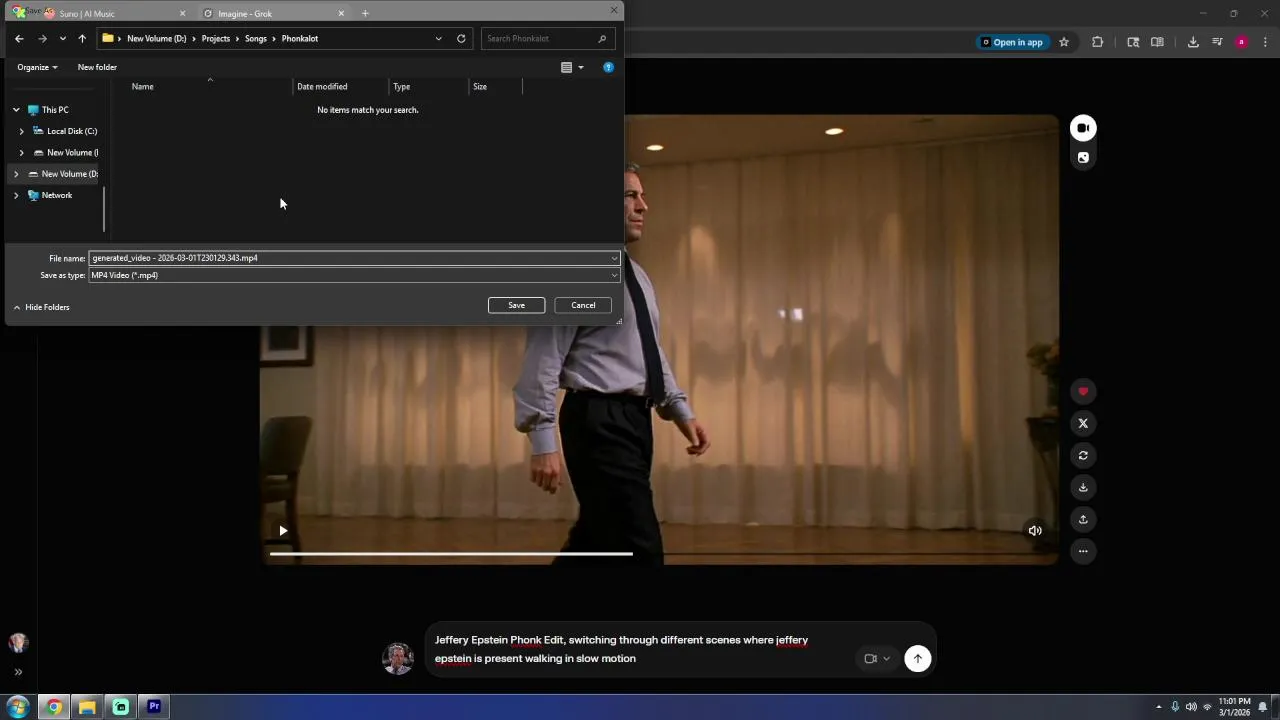The image size is (1280, 720).
Task: Open the Windows Start menu
Action: [17, 707]
